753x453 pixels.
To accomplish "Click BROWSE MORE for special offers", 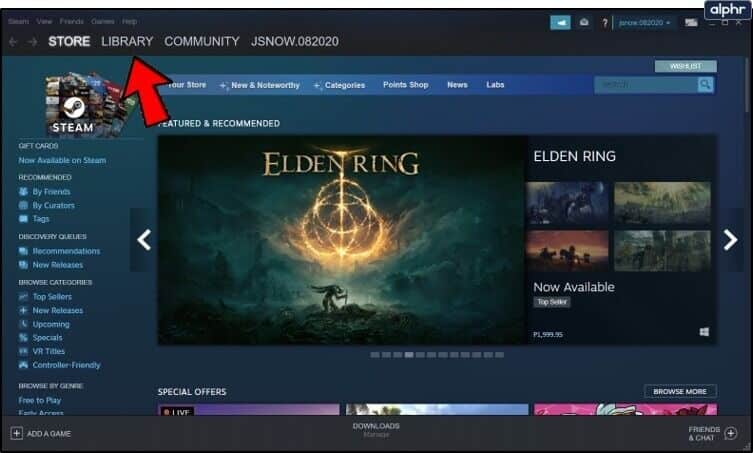I will click(x=680, y=392).
